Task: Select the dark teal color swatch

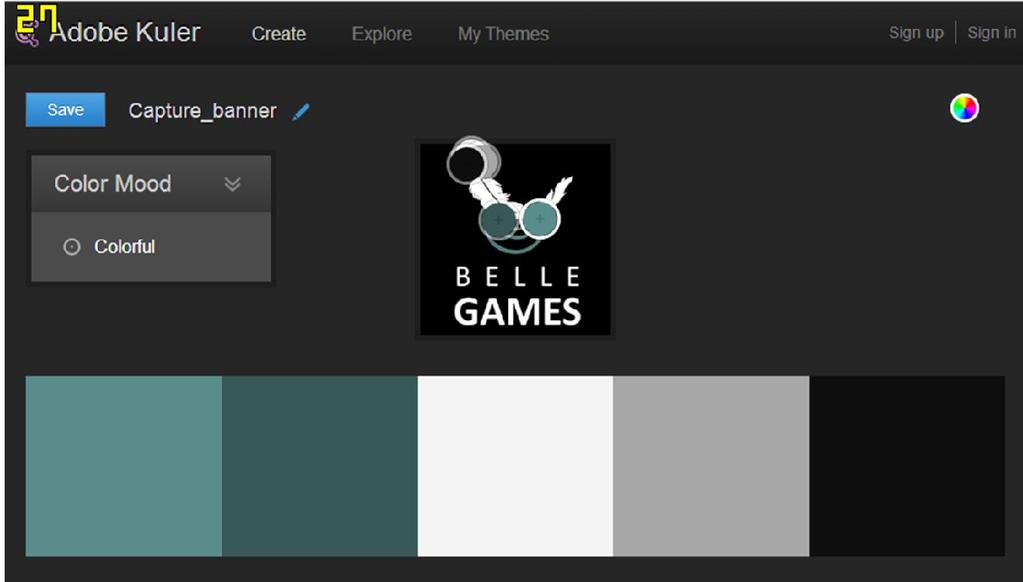Action: click(x=320, y=466)
